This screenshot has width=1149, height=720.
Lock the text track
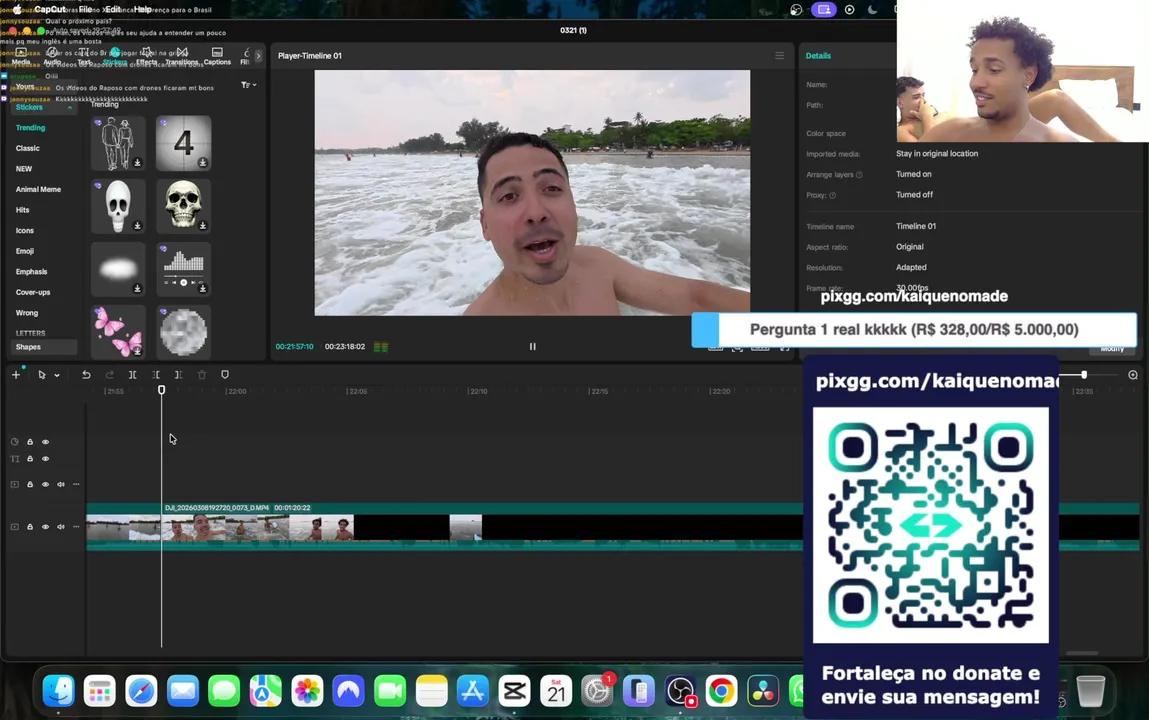point(30,459)
